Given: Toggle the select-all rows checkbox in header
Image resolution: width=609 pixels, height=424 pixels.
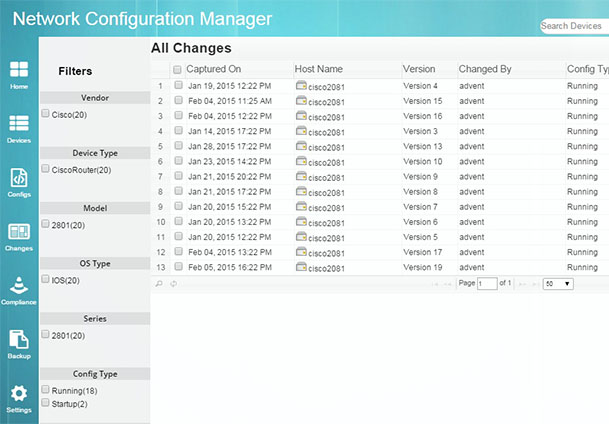Looking at the screenshot, I should [x=178, y=70].
